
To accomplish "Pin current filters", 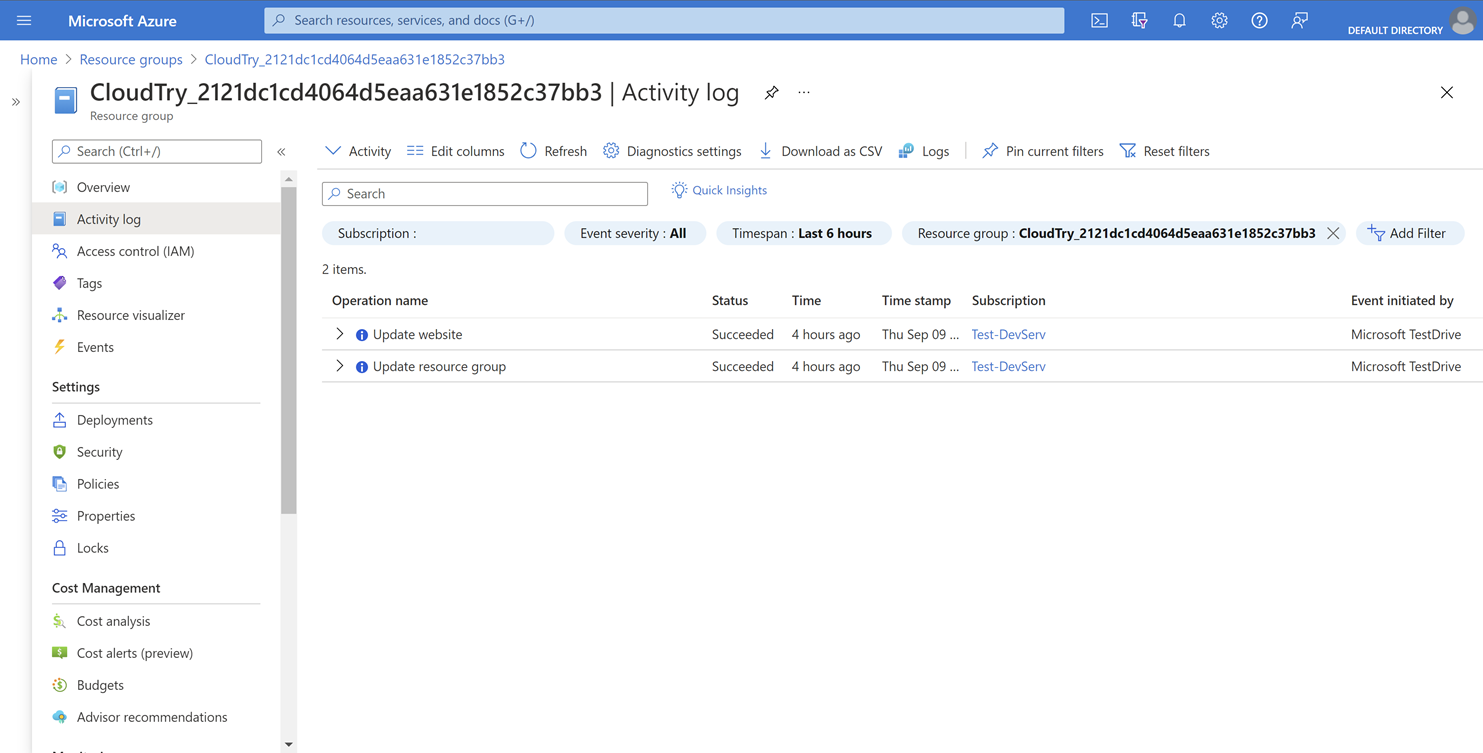I will click(x=1043, y=151).
